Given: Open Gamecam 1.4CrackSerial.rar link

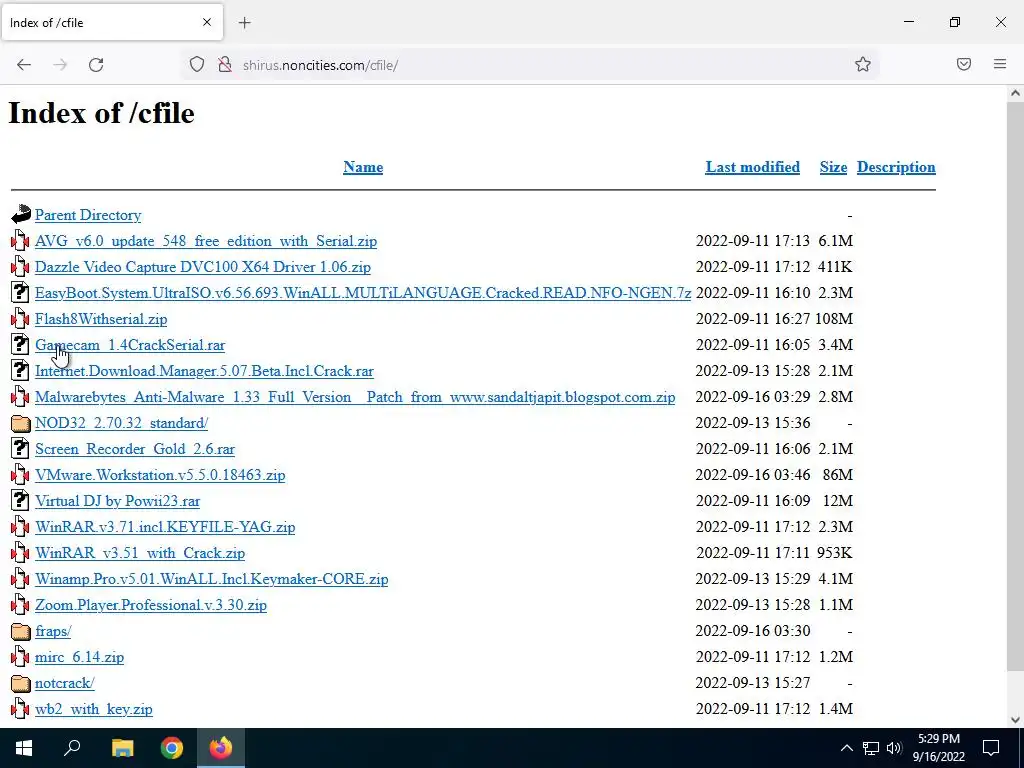Looking at the screenshot, I should [130, 345].
